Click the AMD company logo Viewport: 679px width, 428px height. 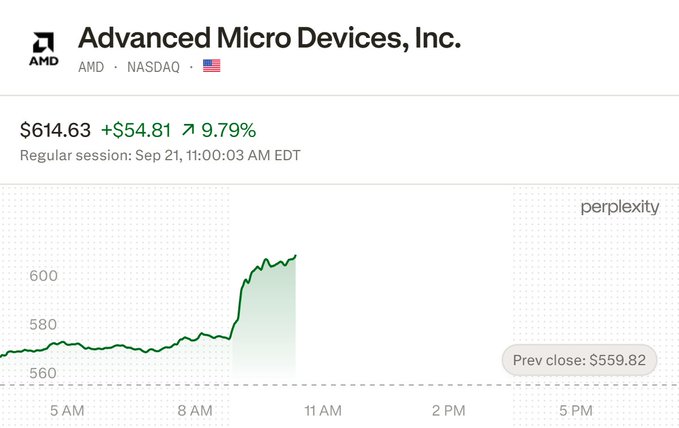tap(44, 49)
